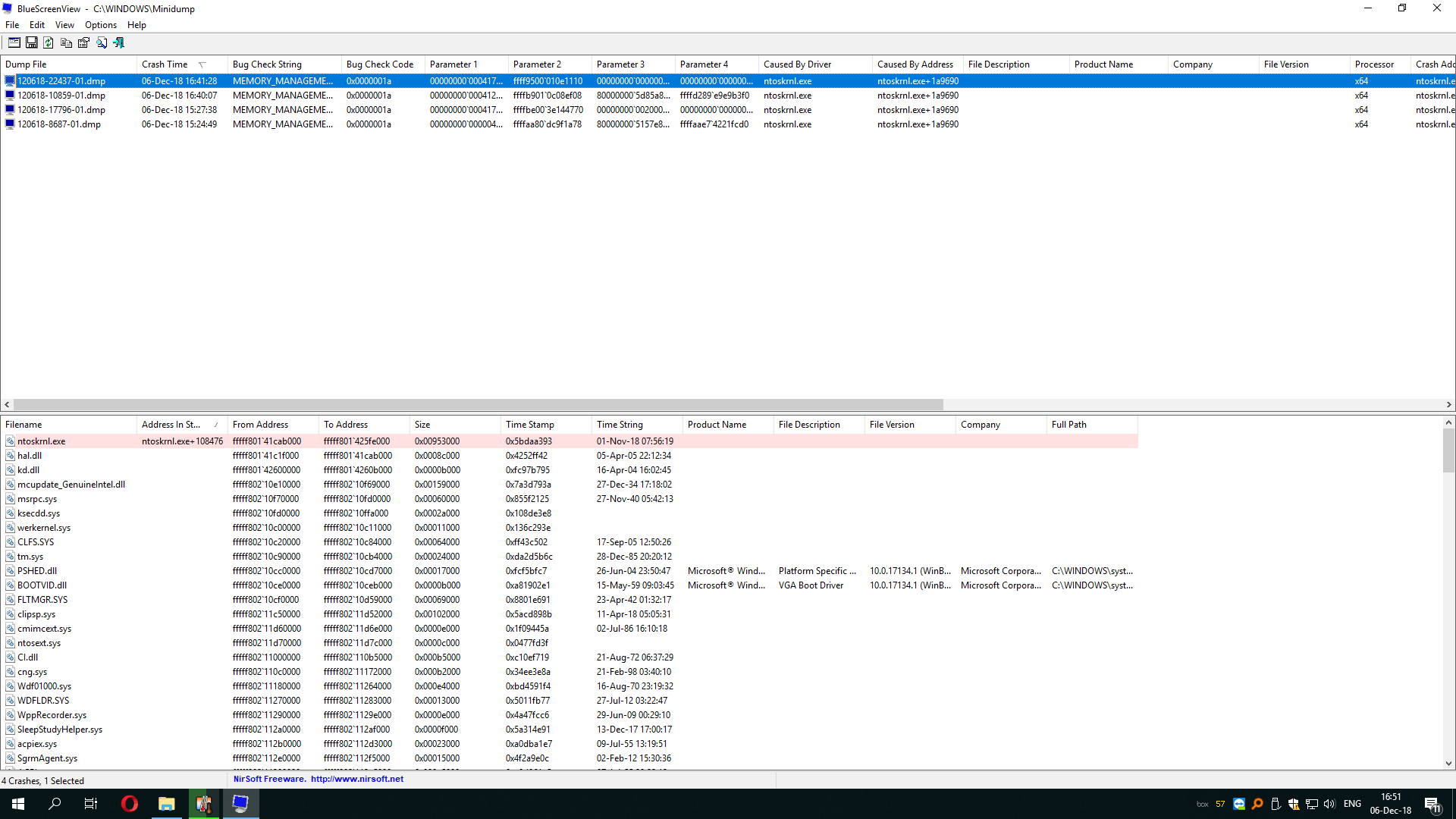Click the Save Selected Items floppy icon
This screenshot has height=819, width=1456.
coord(31,43)
